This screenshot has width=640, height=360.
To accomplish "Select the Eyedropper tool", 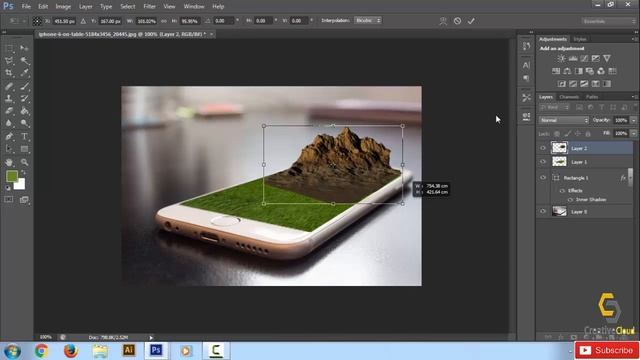I will click(x=24, y=73).
